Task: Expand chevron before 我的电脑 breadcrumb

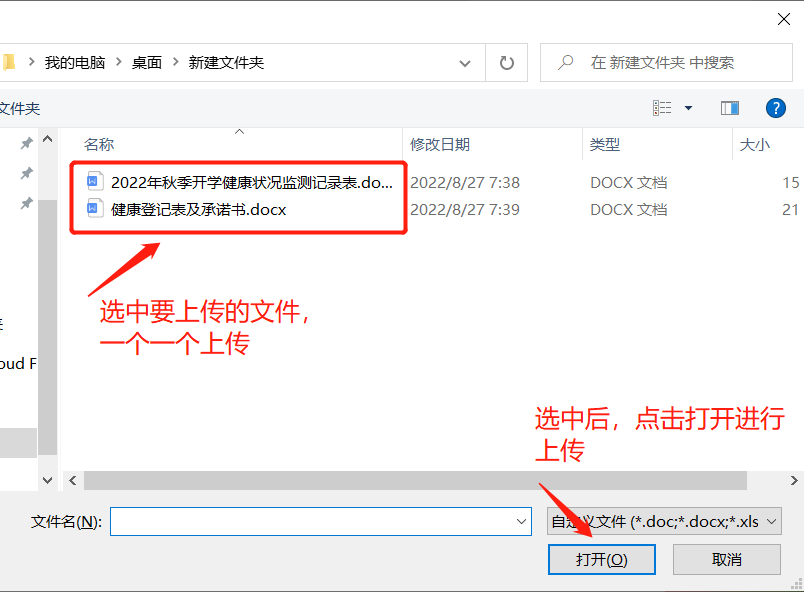Action: coord(32,62)
